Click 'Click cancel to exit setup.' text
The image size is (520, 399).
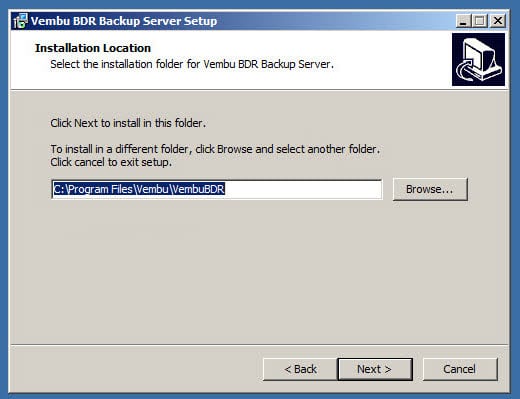pyautogui.click(x=111, y=162)
